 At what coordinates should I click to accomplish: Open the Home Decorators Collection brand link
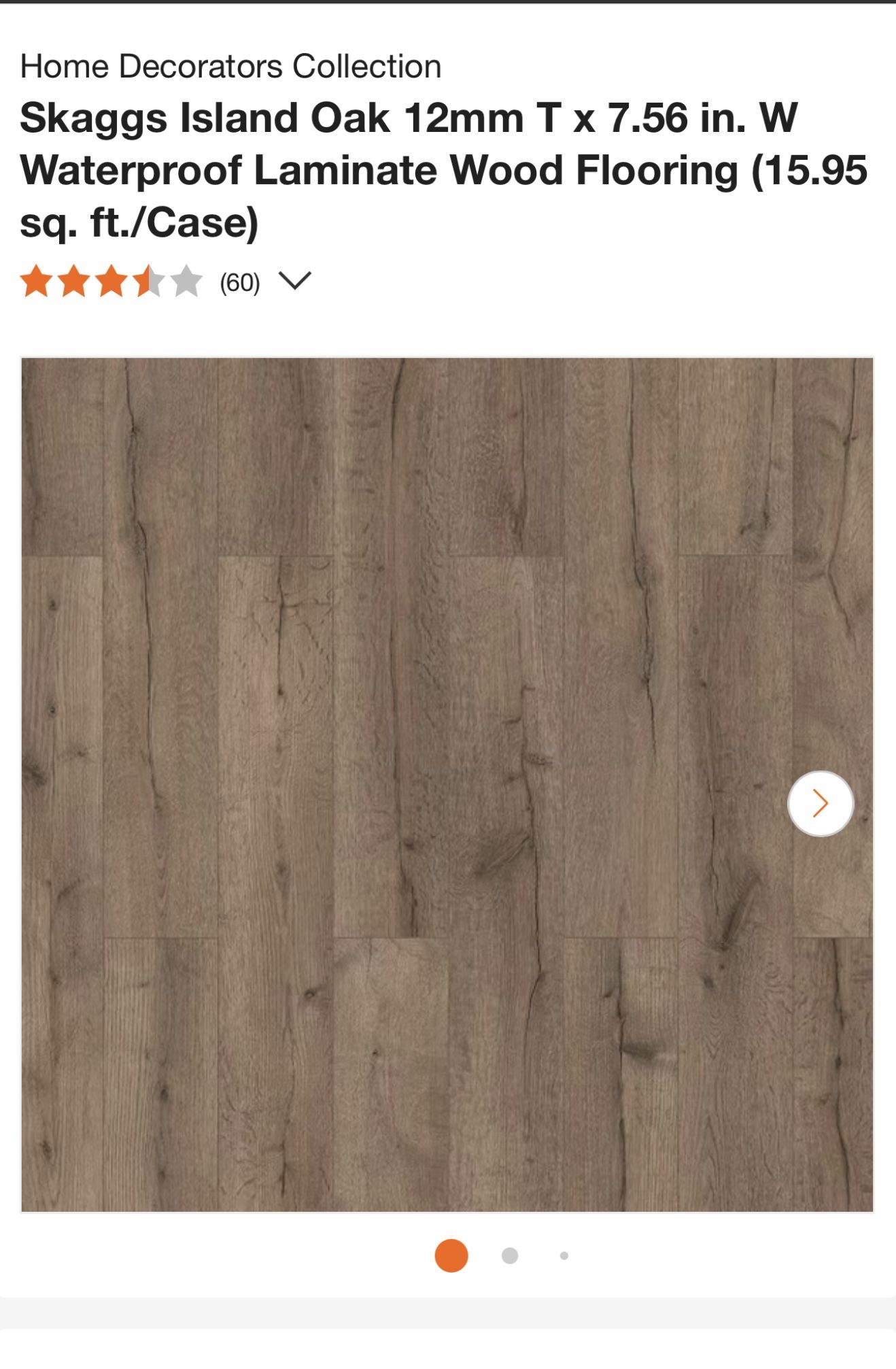[231, 67]
